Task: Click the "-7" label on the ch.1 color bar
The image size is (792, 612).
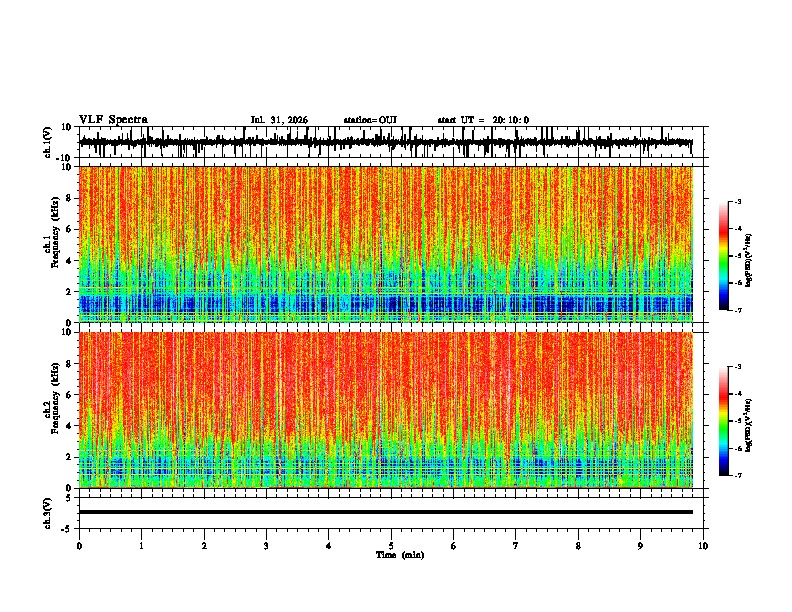Action: (737, 310)
